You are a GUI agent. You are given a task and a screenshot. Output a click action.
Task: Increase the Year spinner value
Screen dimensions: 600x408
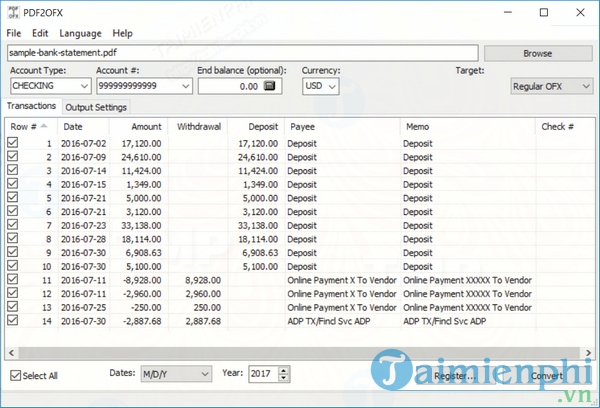285,369
